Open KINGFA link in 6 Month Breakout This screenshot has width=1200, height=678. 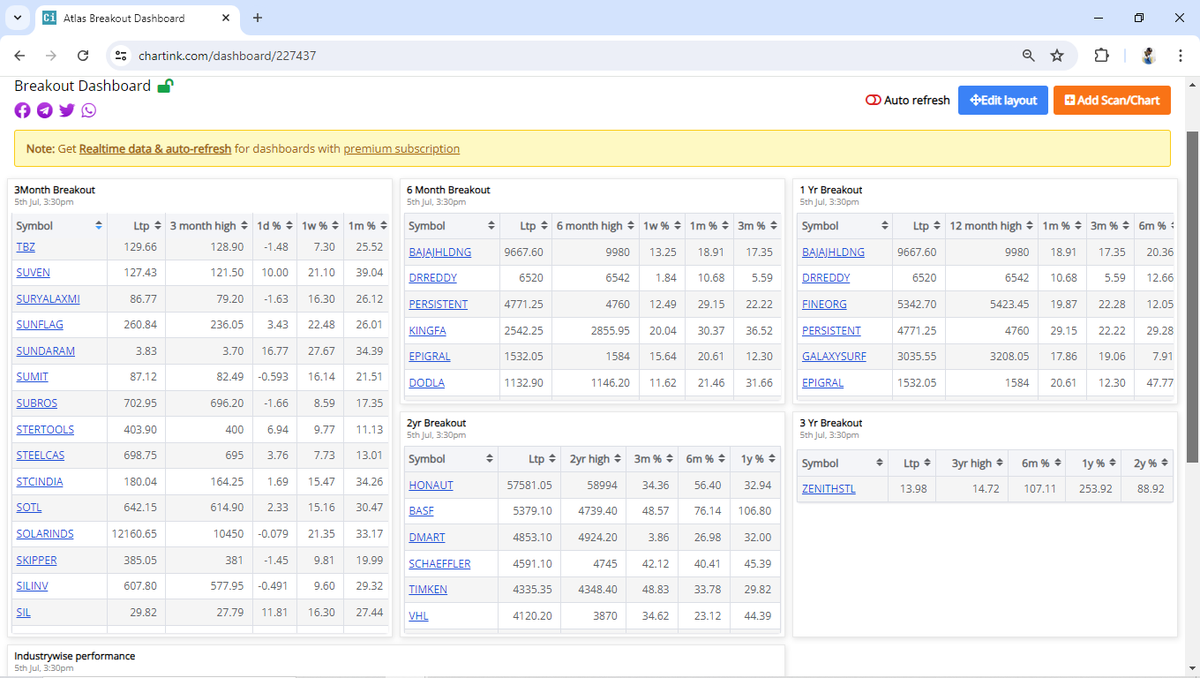pyautogui.click(x=427, y=330)
